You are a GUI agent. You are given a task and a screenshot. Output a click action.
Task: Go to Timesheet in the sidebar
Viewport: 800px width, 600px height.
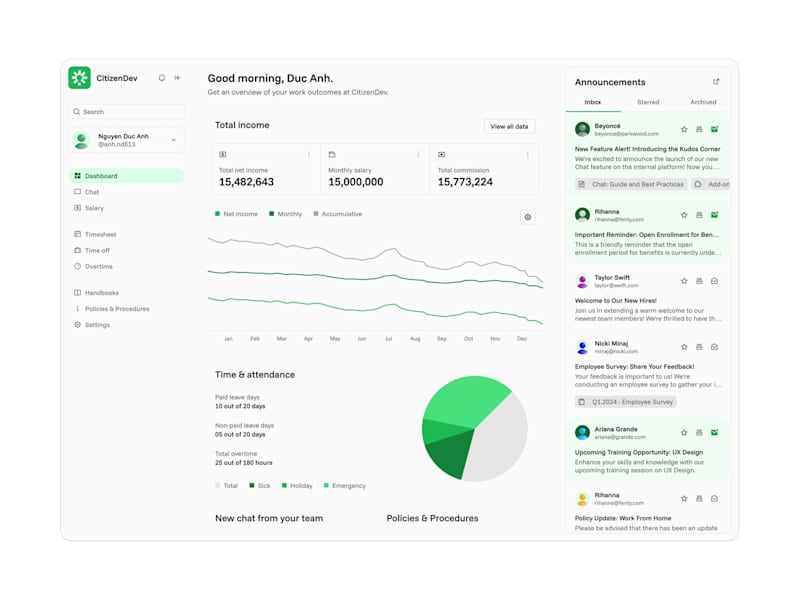click(x=95, y=234)
